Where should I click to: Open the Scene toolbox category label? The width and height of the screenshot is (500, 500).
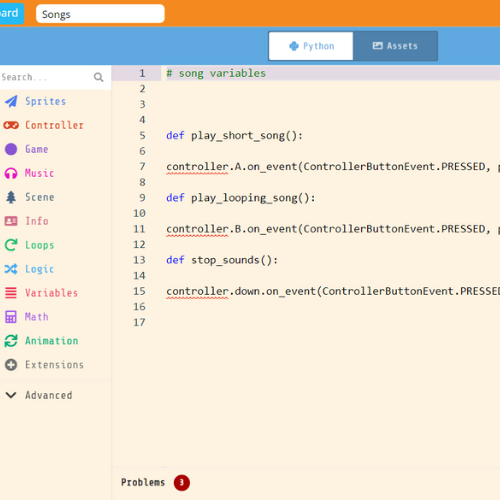40,197
